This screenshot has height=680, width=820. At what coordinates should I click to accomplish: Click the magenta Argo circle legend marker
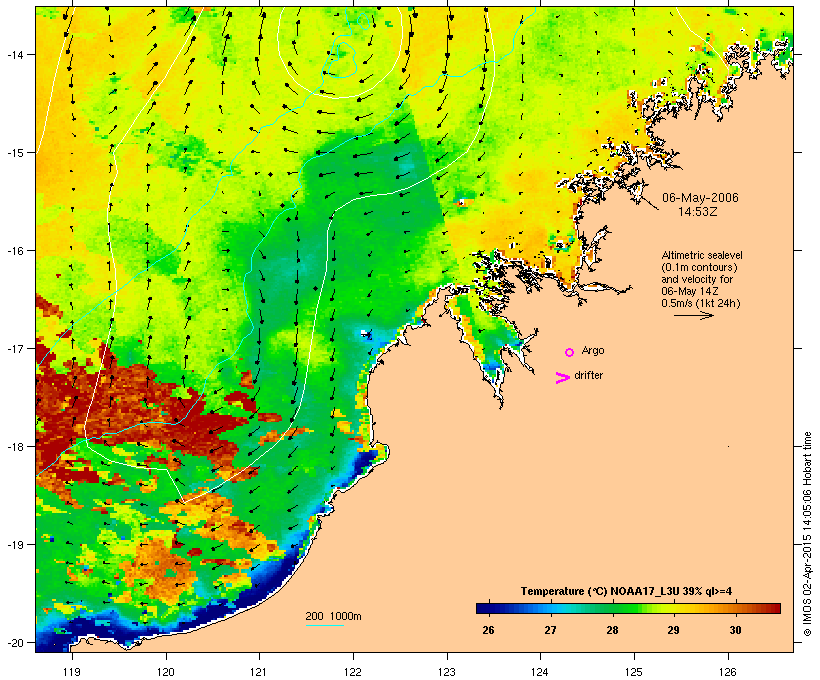570,352
